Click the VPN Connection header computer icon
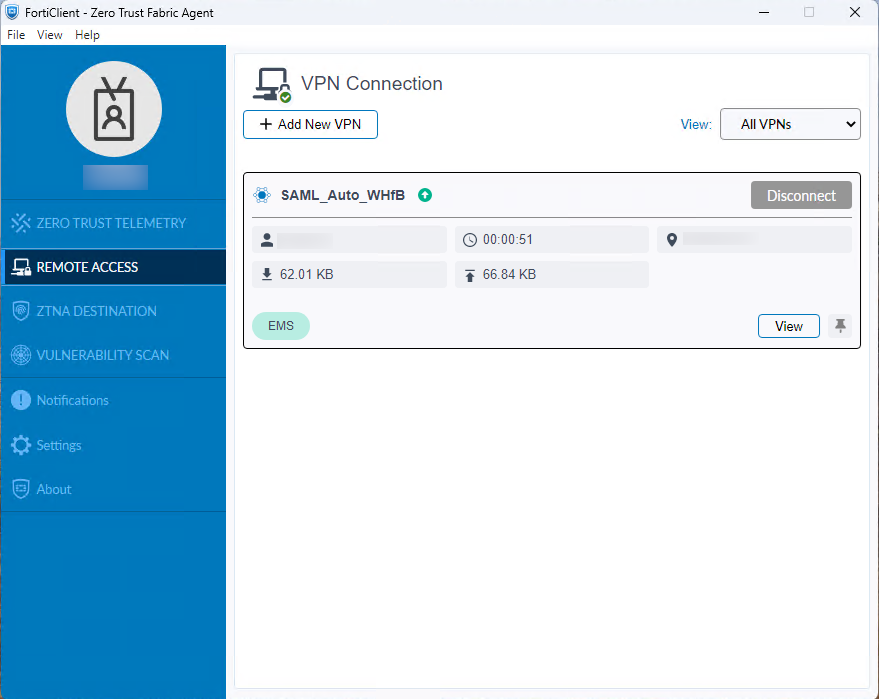Image resolution: width=879 pixels, height=699 pixels. pyautogui.click(x=272, y=85)
